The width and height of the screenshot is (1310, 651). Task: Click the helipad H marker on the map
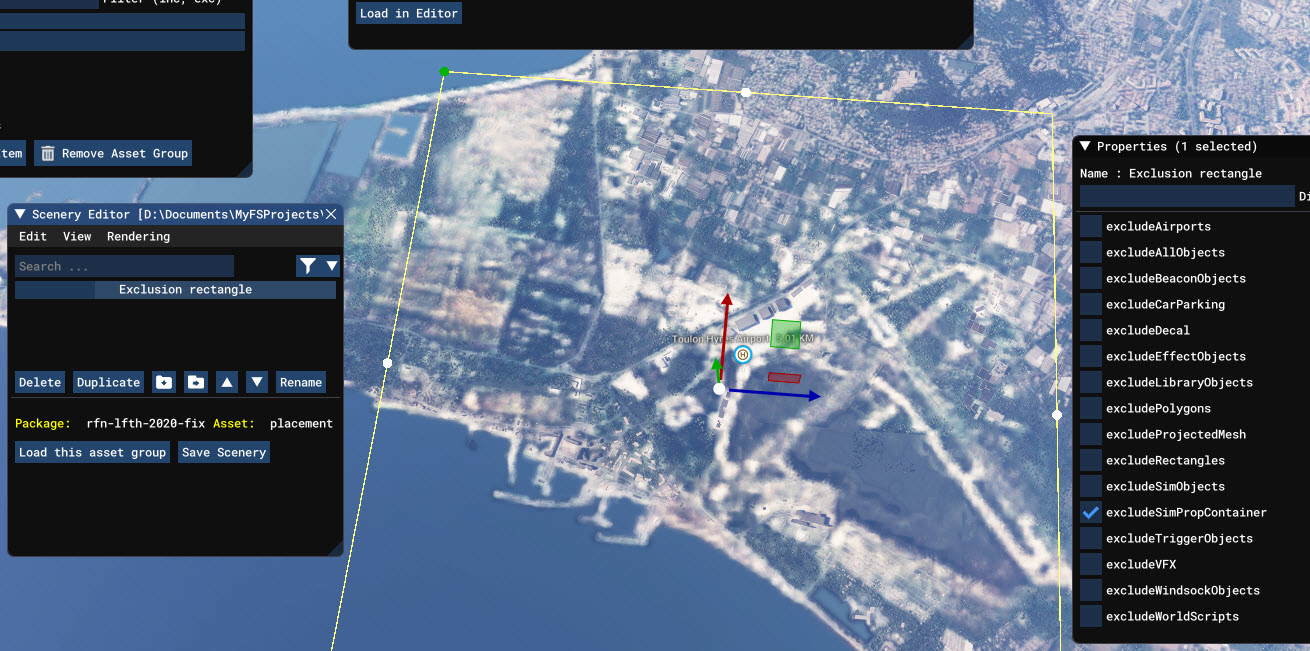coord(742,355)
